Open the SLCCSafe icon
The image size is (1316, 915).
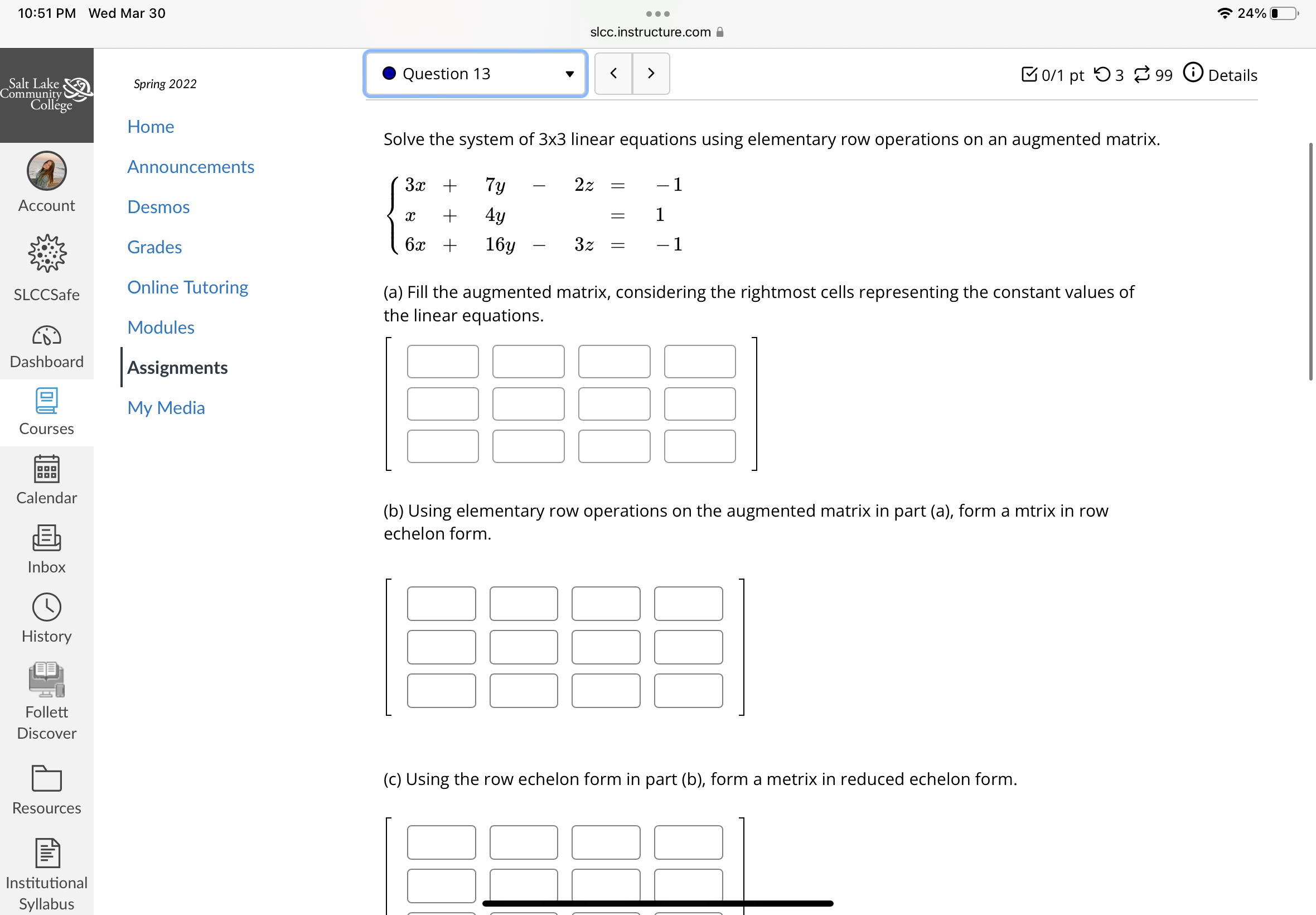point(46,253)
